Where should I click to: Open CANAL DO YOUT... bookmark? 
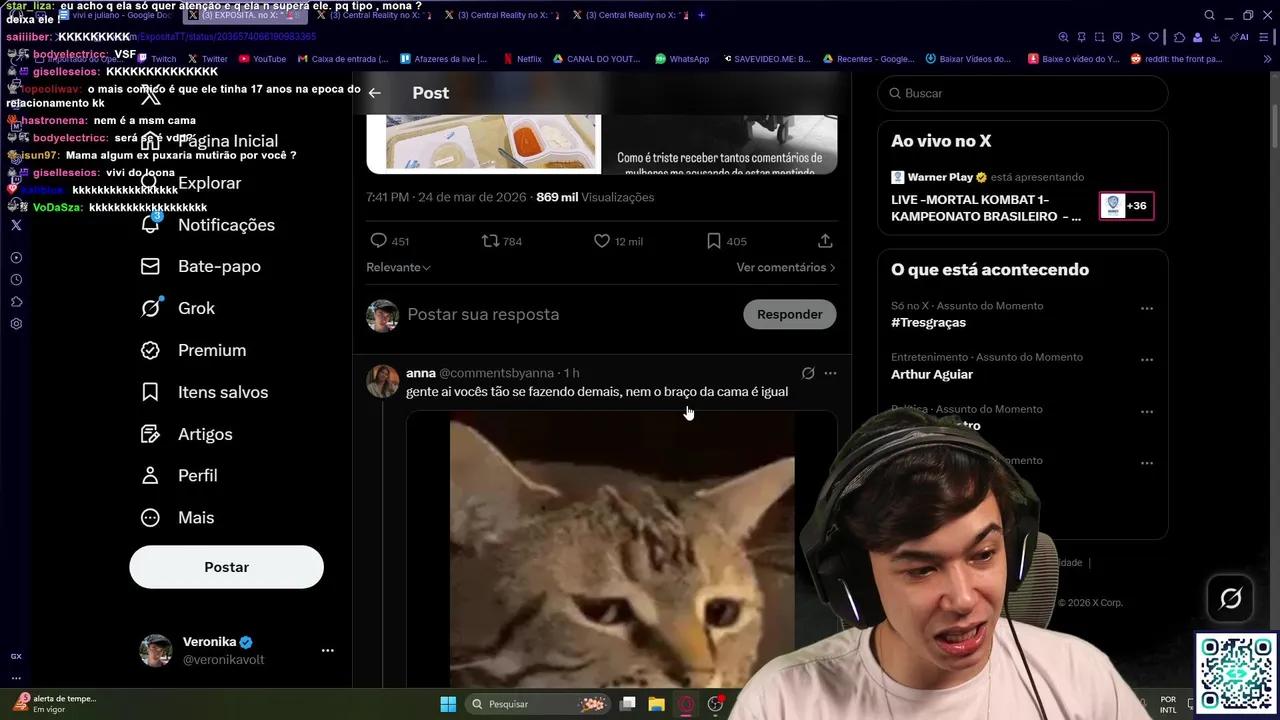[x=597, y=59]
